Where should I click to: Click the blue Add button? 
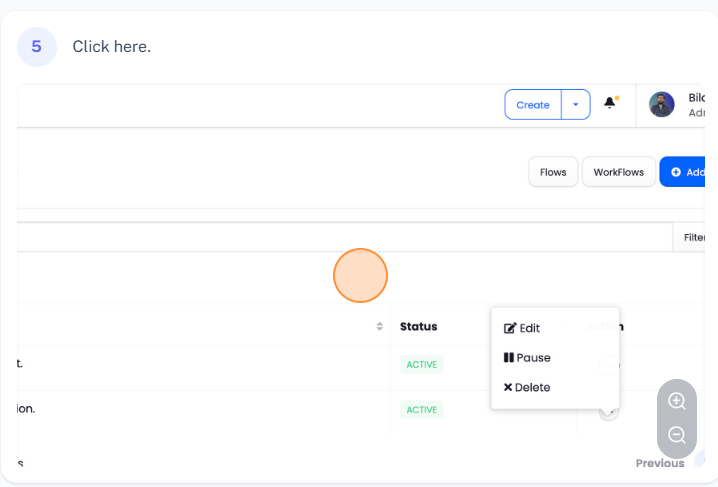(x=687, y=172)
